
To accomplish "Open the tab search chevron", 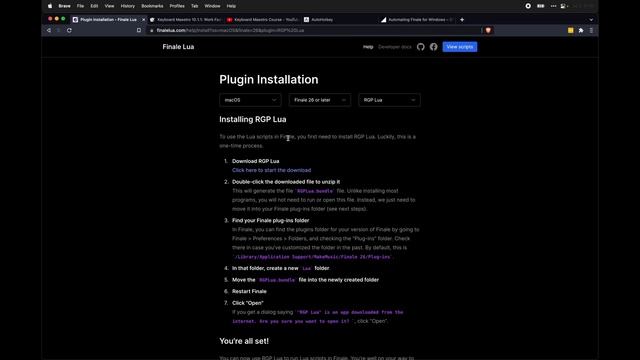I will (591, 20).
